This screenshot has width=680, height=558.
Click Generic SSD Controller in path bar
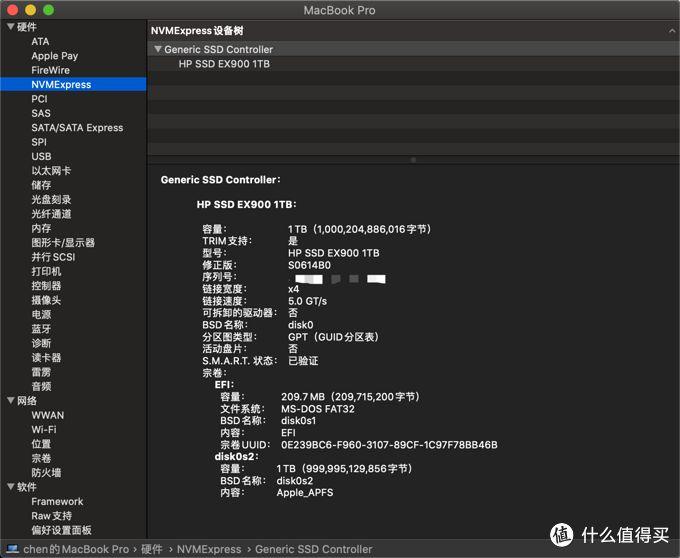pyautogui.click(x=314, y=549)
